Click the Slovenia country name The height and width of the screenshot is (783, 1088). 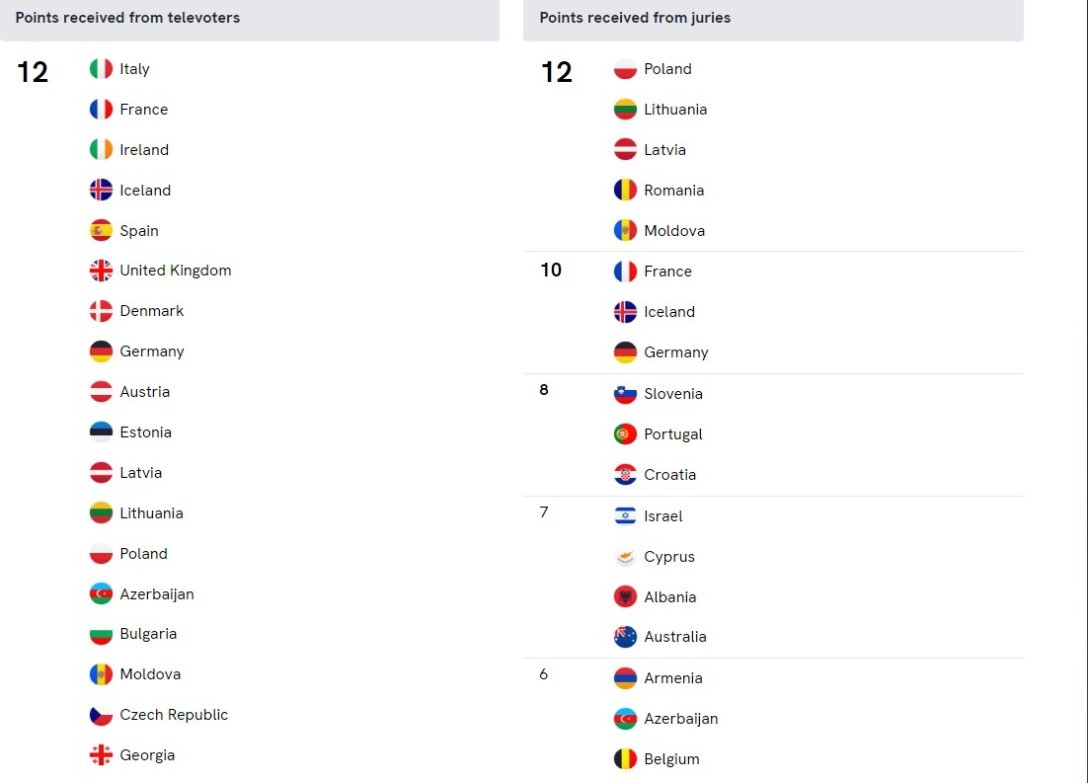pyautogui.click(x=673, y=394)
